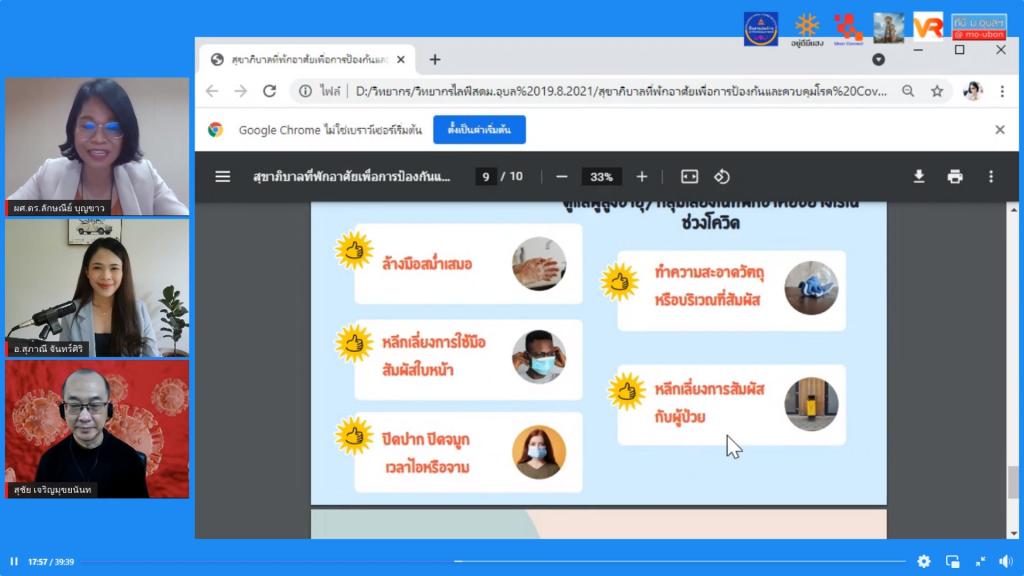1024x576 pixels.
Task: Click the elapsed time 17:57 / 39:39
Action: coord(51,562)
